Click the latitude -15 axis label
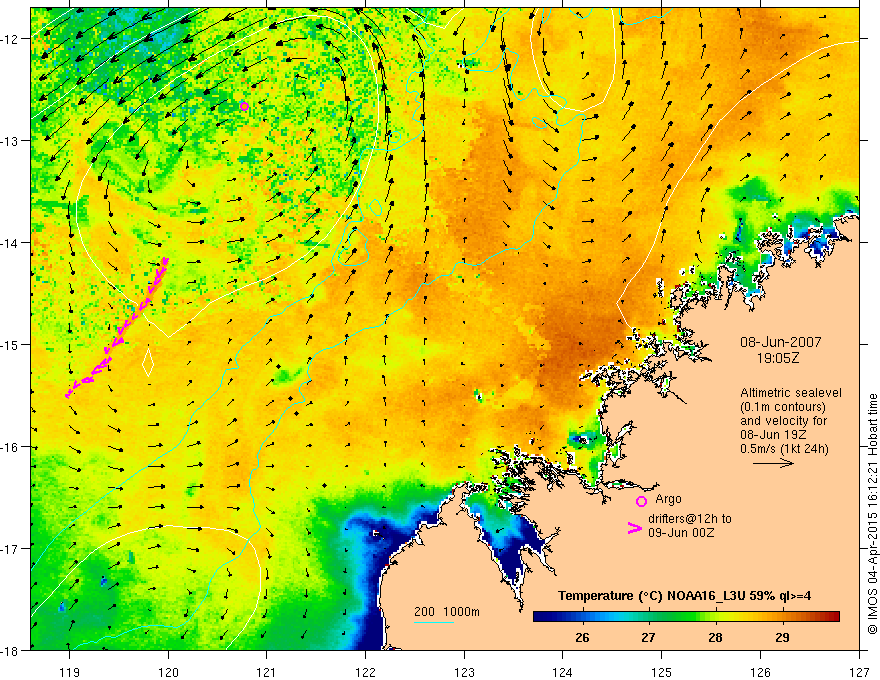 pyautogui.click(x=11, y=344)
